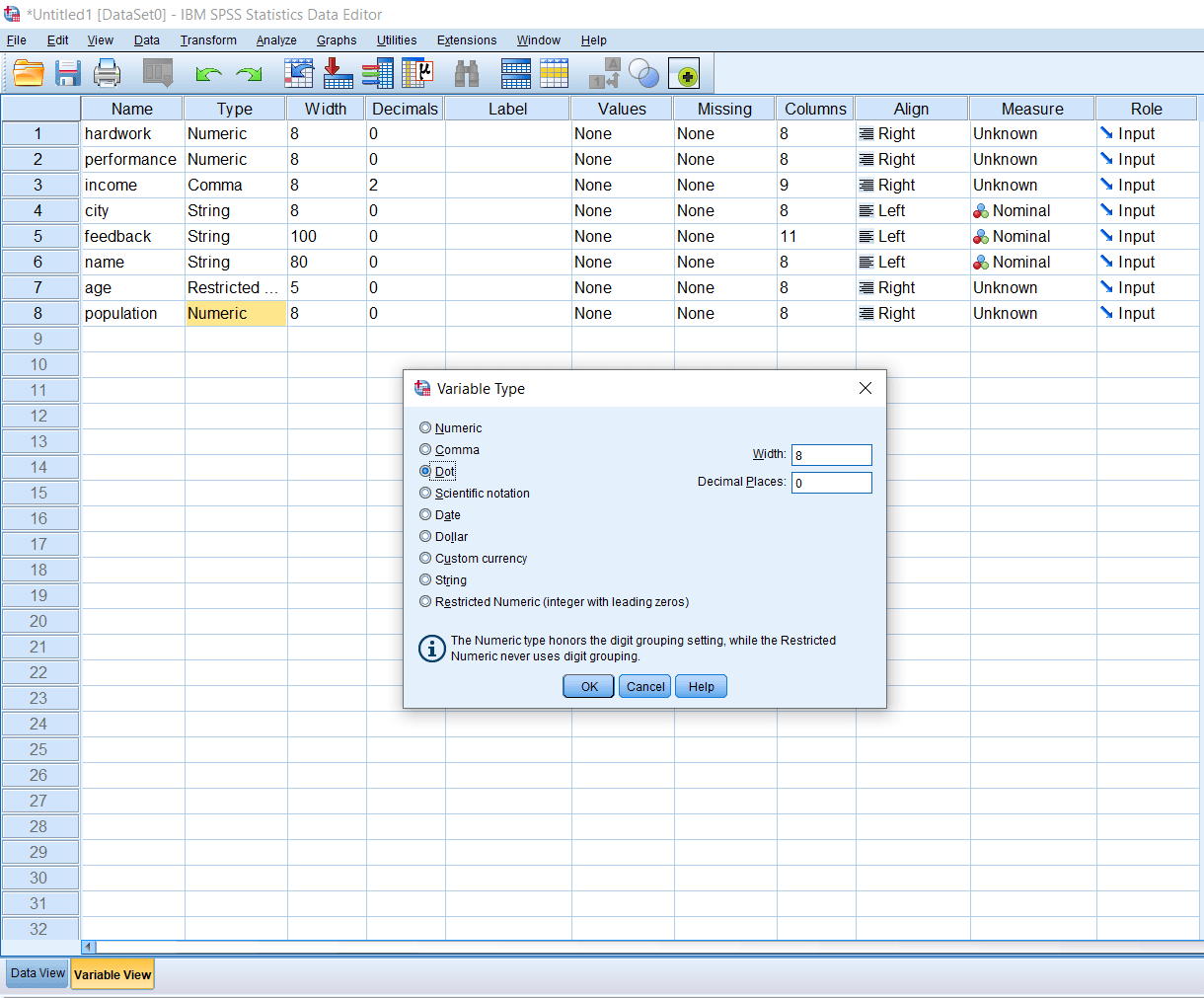The image size is (1204, 998).
Task: Click the 'Comma' type cell for income
Action: pos(235,186)
